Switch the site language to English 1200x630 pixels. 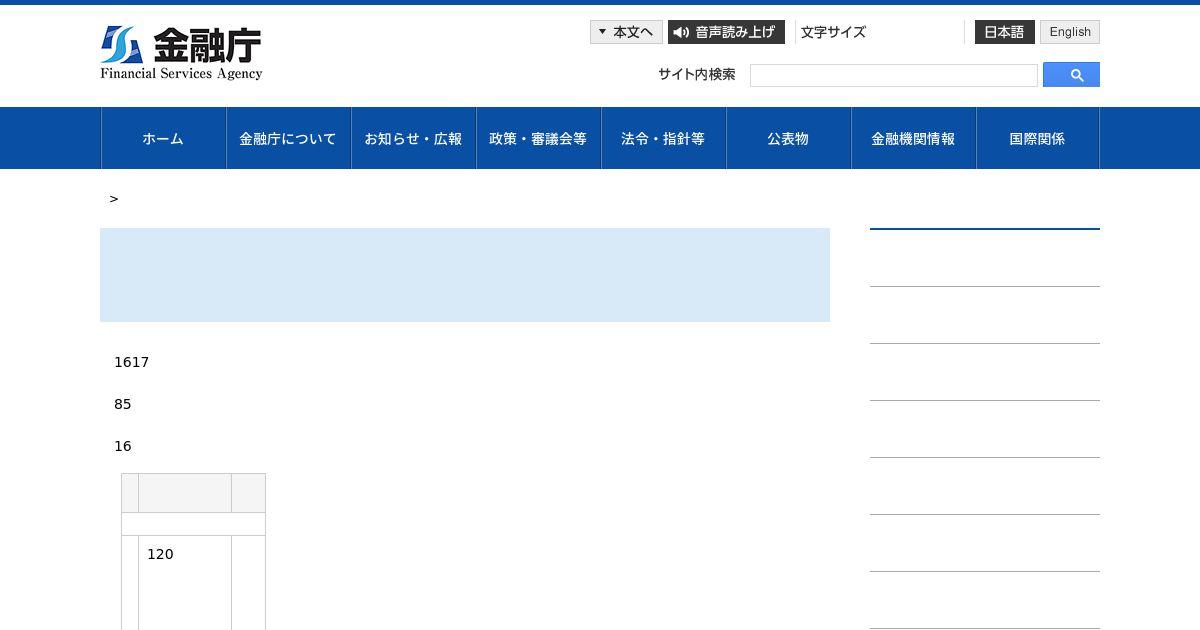click(x=1070, y=32)
